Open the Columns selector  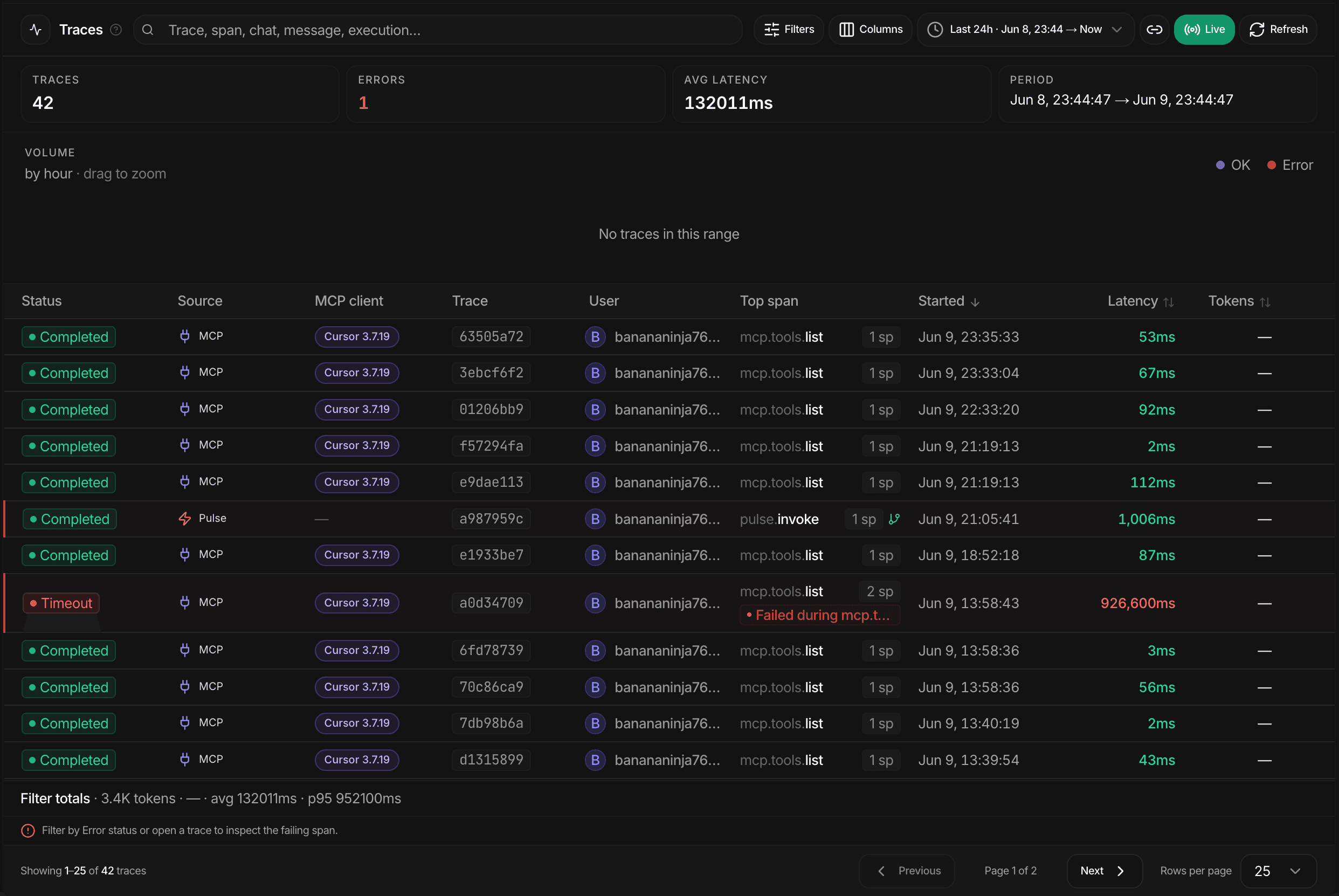[870, 29]
